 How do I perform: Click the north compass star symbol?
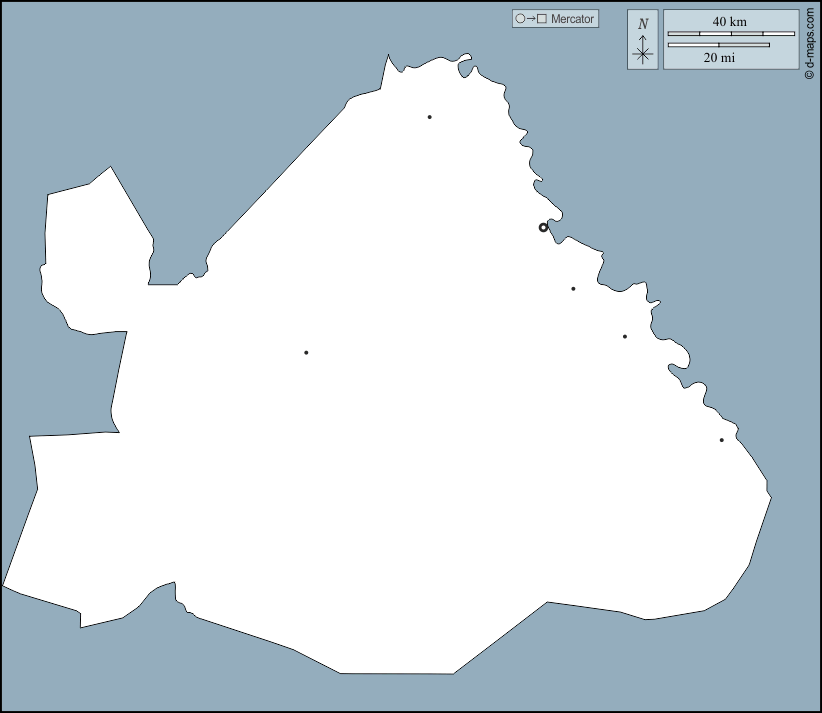[x=643, y=55]
